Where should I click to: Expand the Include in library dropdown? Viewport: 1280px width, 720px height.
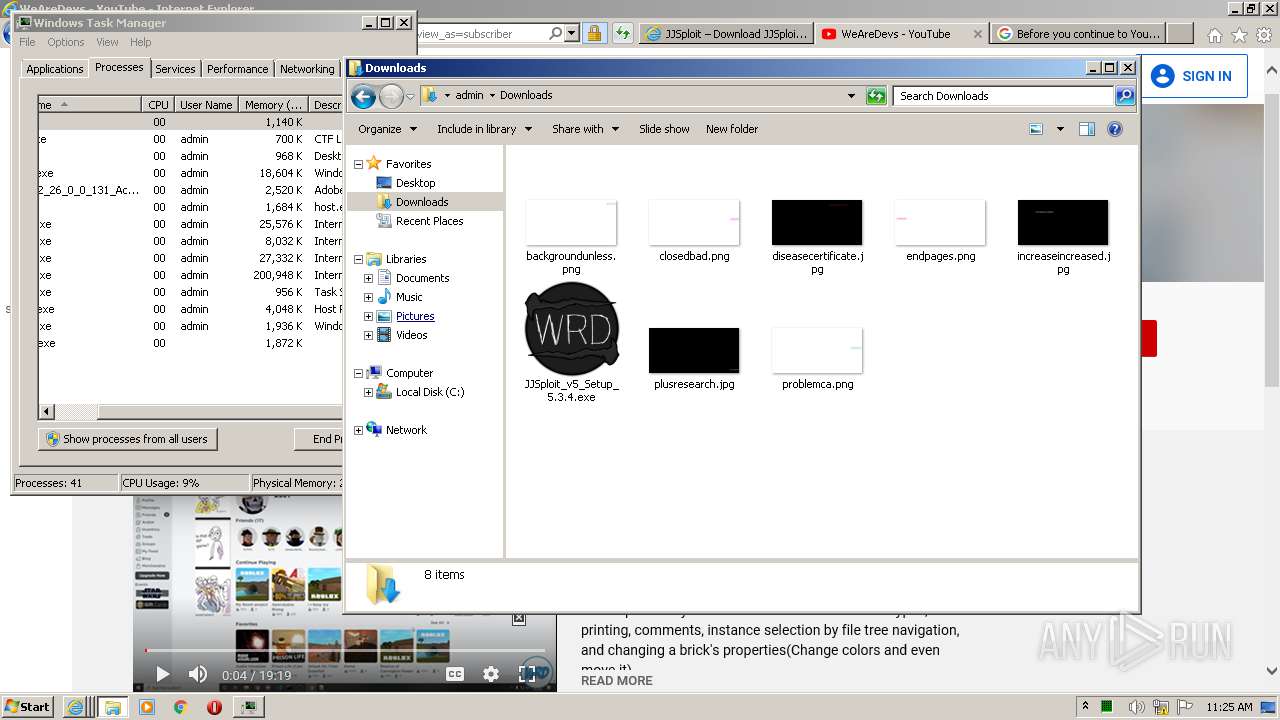pyautogui.click(x=484, y=129)
